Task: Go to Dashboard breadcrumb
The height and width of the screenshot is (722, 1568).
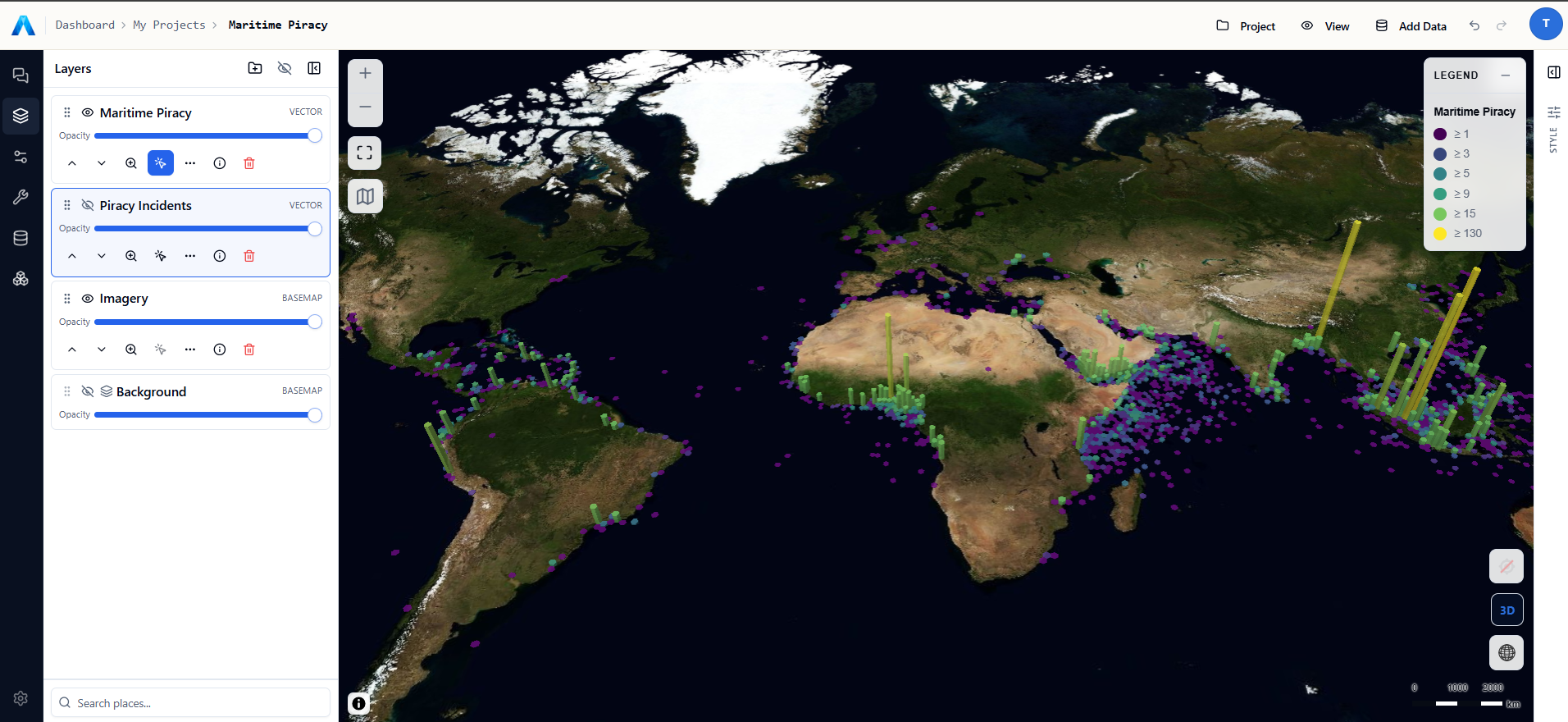Action: (85, 25)
